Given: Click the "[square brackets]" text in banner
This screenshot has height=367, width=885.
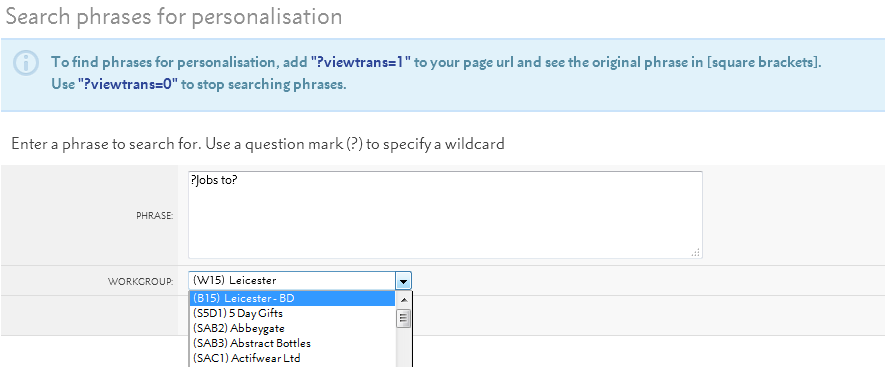Looking at the screenshot, I should point(763,62).
